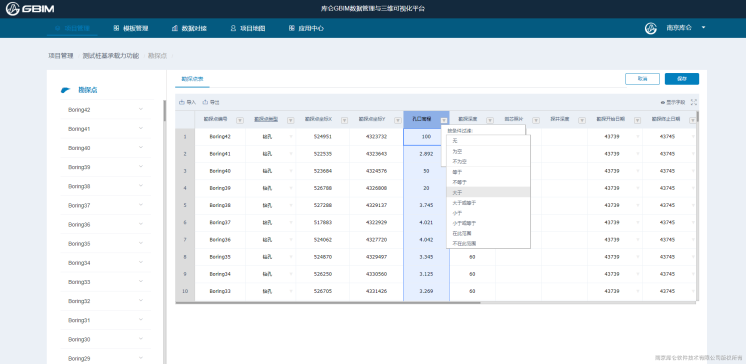Screen dimensions: 746x364
Task: Open filter icon on 勘探点类型 column
Action: [290, 120]
